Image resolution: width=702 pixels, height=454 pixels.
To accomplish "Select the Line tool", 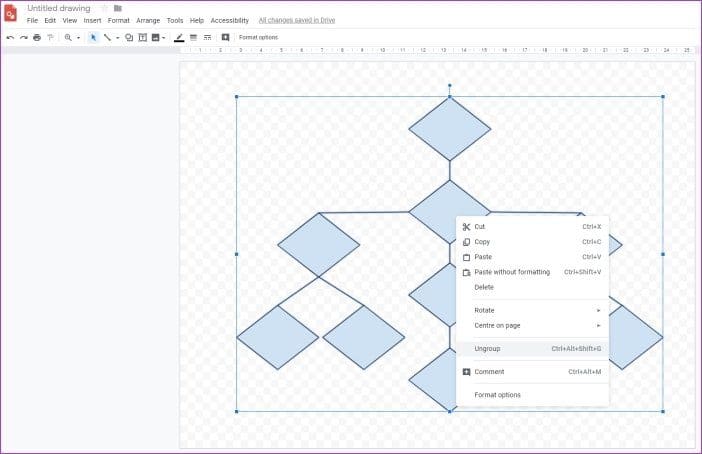I will tap(107, 38).
